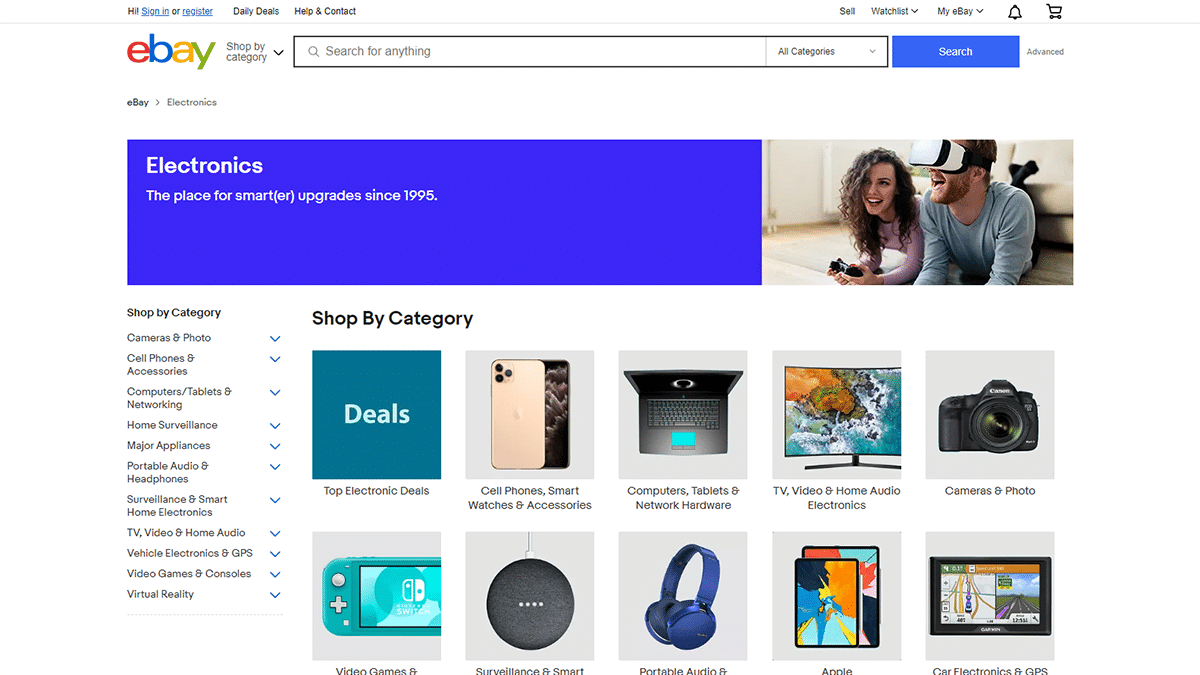Click the Sign in link
Screen dimensions: 1200x675
155,12
